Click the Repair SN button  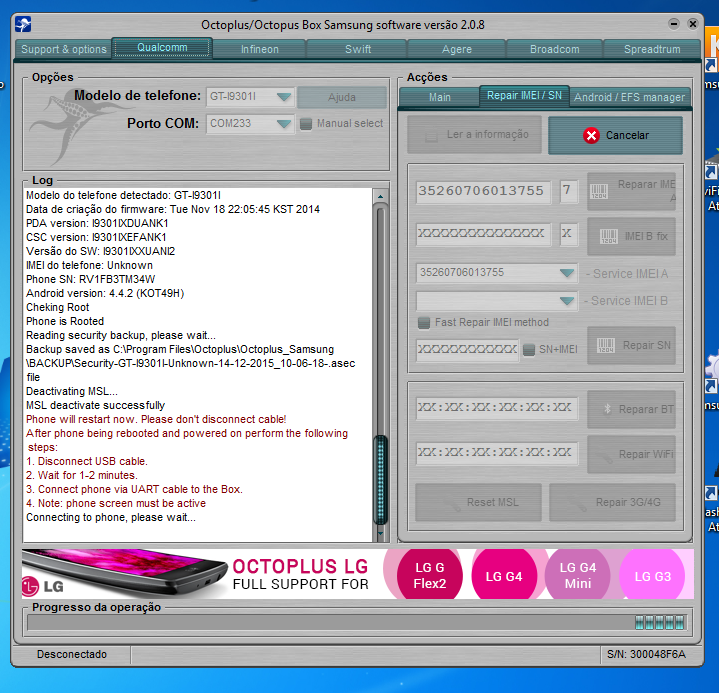631,345
